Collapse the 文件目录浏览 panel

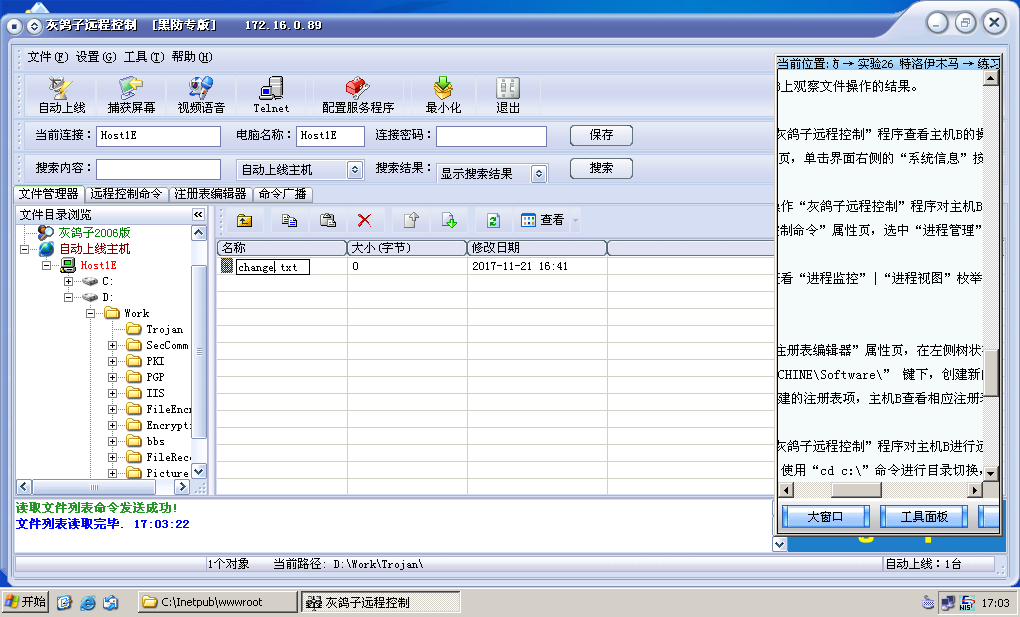pos(198,214)
